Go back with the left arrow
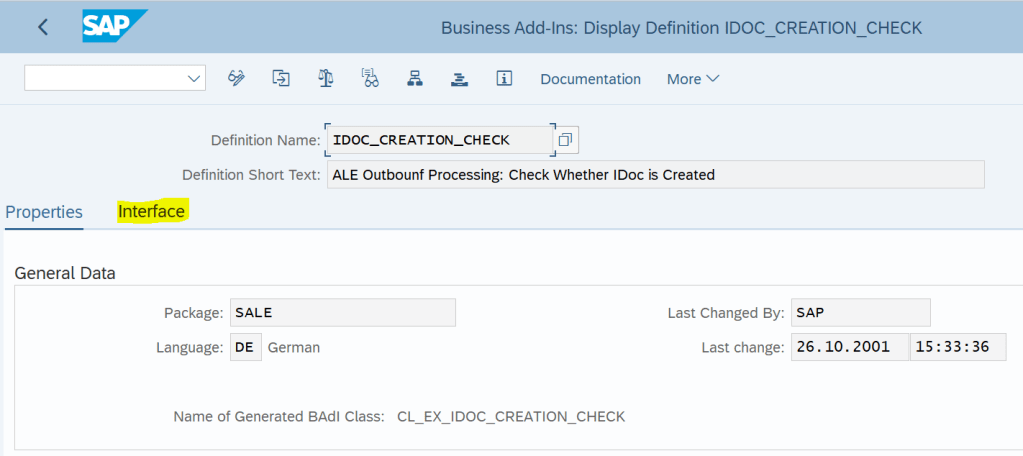 (43, 27)
